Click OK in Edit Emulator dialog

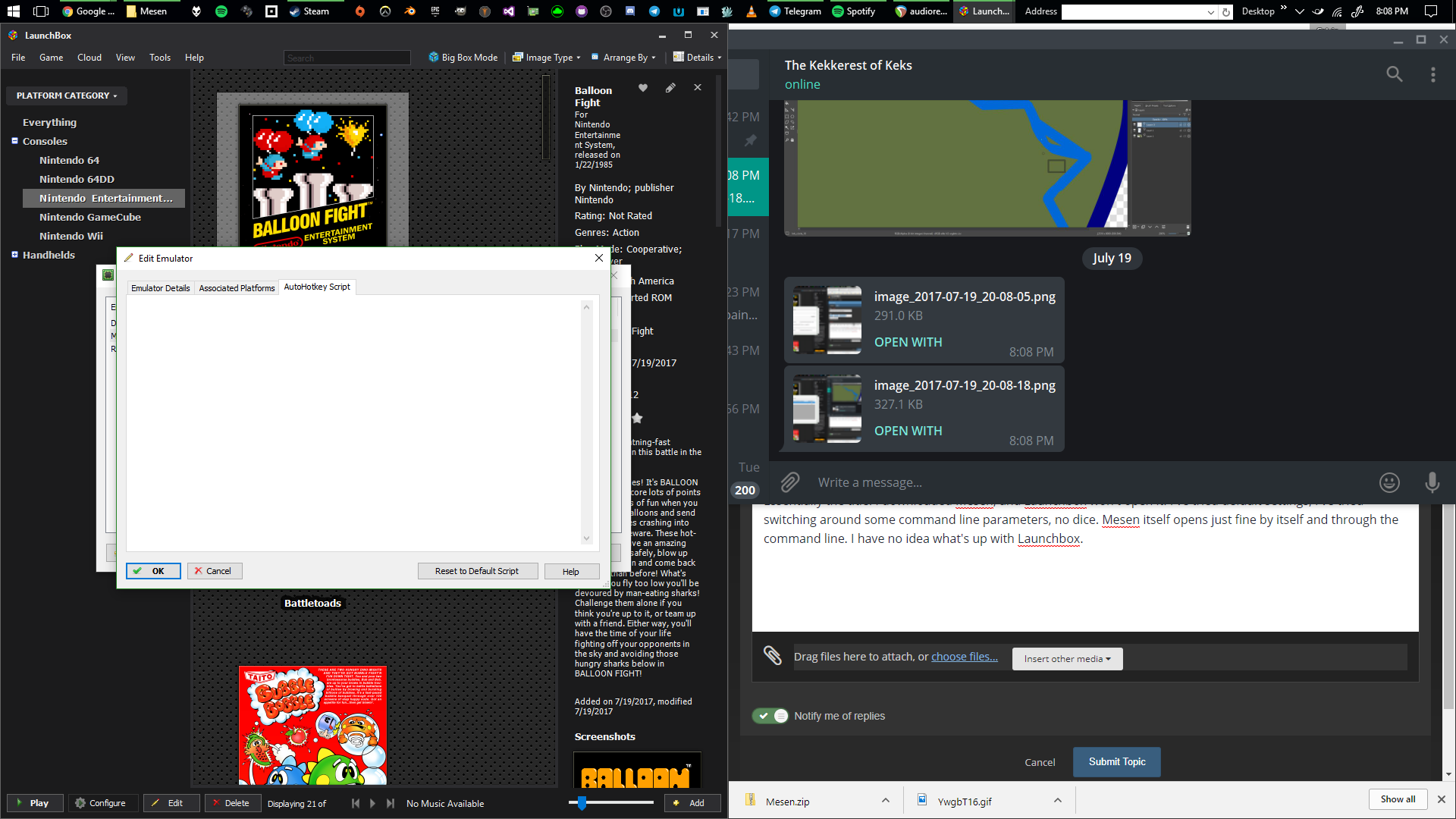click(x=153, y=571)
